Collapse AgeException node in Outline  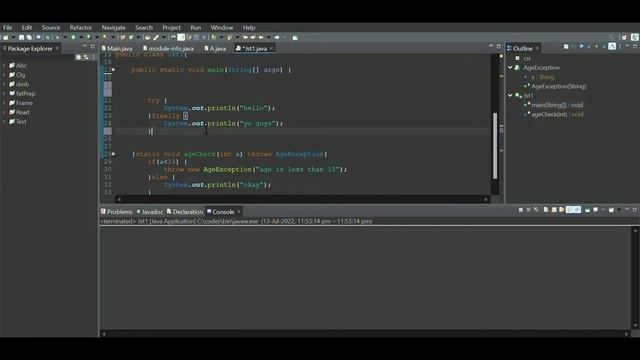(510, 67)
